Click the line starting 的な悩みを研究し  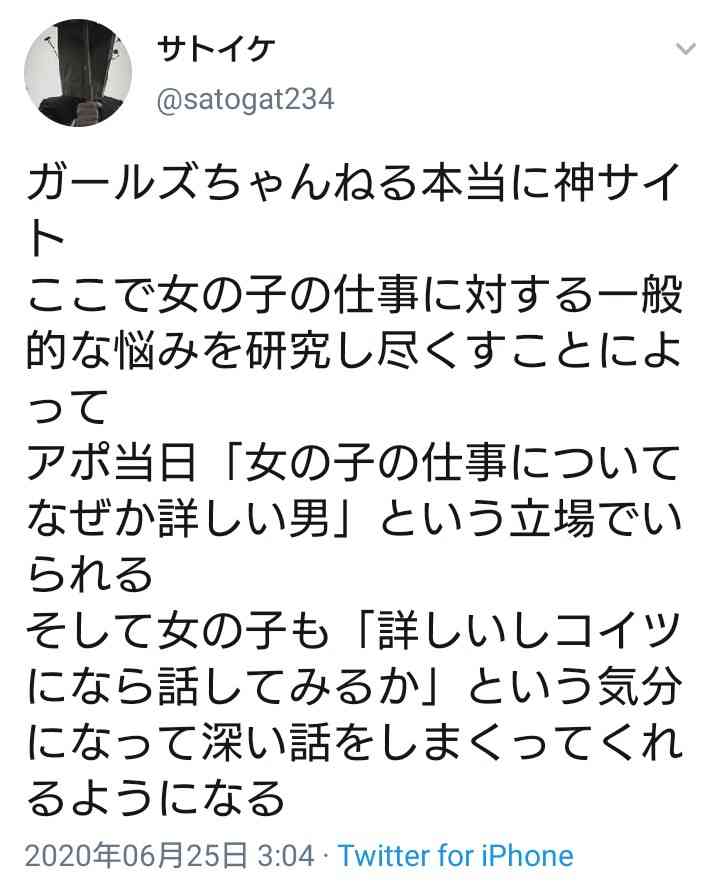coord(354,352)
